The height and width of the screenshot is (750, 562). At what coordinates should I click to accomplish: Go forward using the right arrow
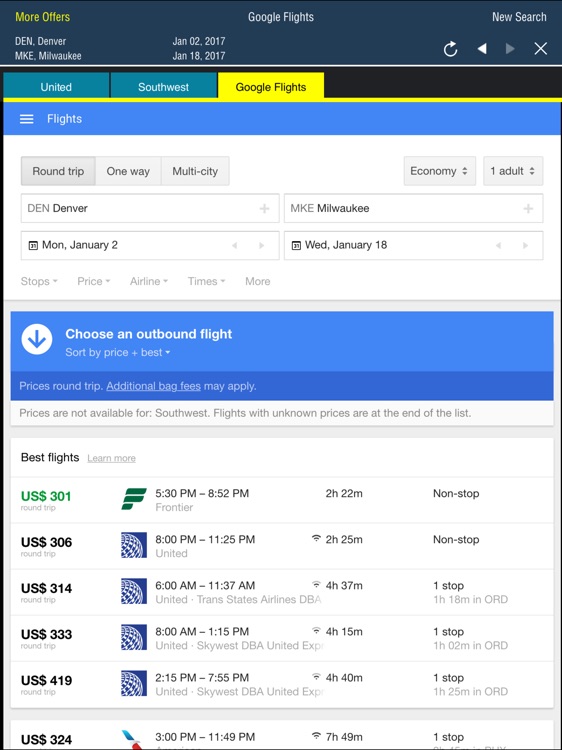pyautogui.click(x=510, y=49)
